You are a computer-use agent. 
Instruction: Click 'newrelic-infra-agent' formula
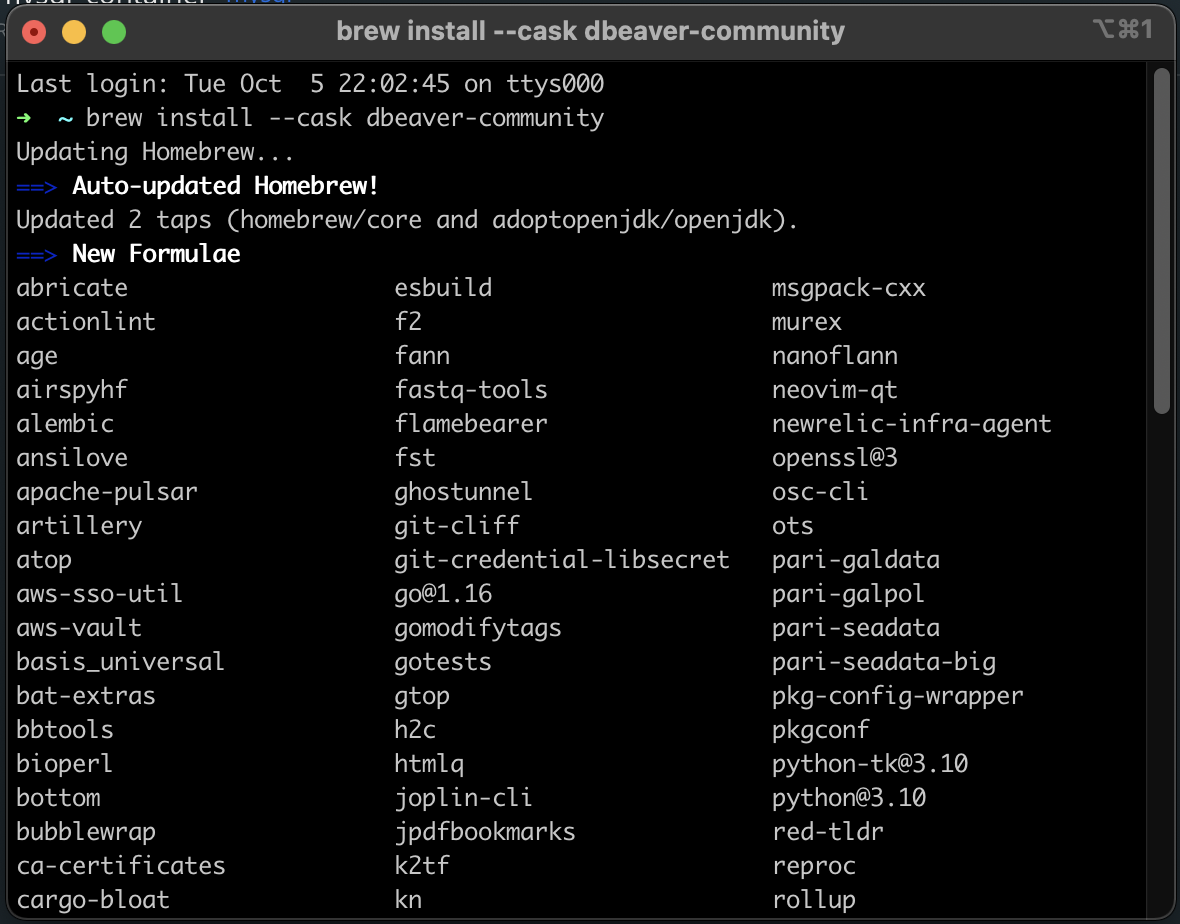(x=911, y=424)
